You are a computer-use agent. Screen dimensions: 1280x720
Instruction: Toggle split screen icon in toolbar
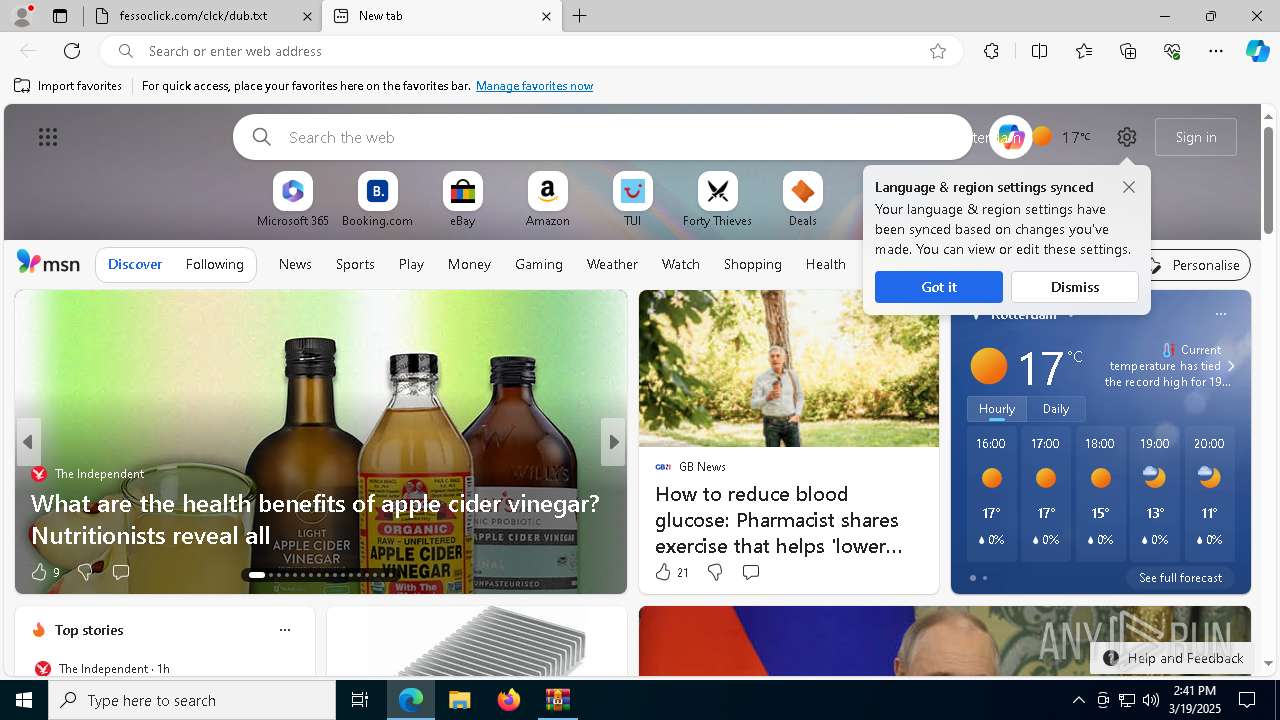pos(1039,51)
